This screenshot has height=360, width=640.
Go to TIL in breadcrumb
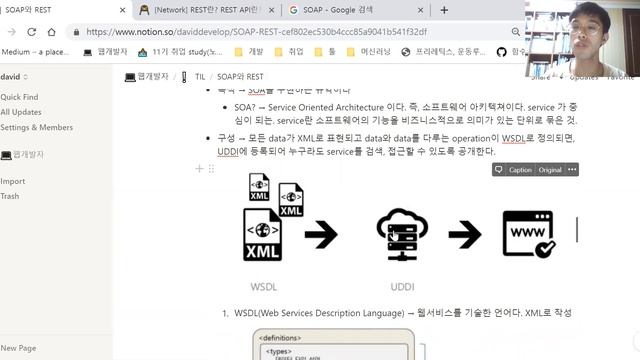pos(200,77)
